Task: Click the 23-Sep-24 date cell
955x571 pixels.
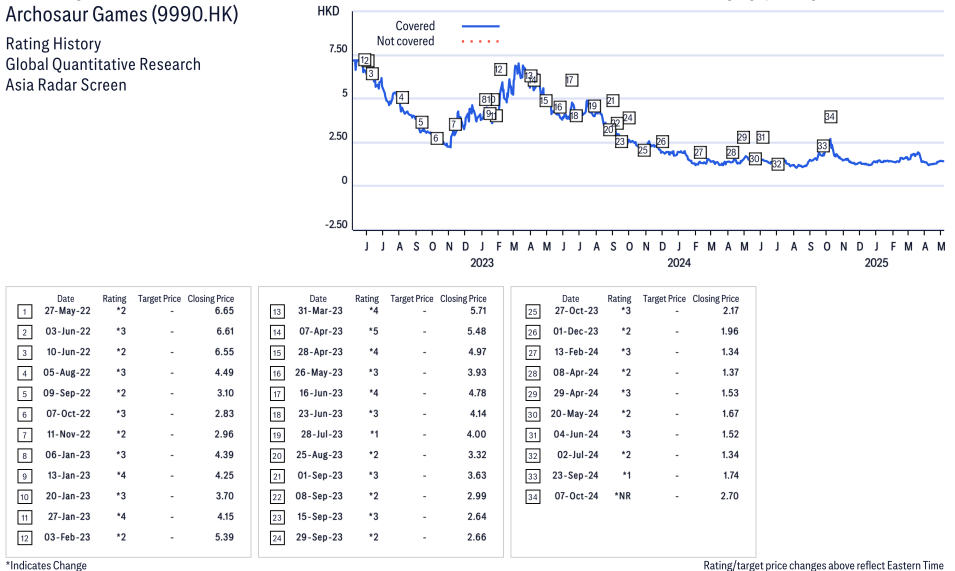Action: 576,475
